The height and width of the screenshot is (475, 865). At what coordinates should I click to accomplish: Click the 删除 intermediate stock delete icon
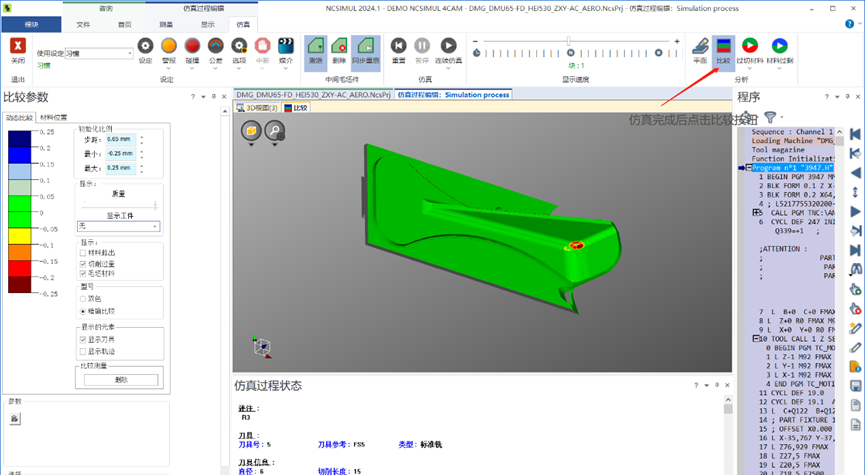(339, 46)
